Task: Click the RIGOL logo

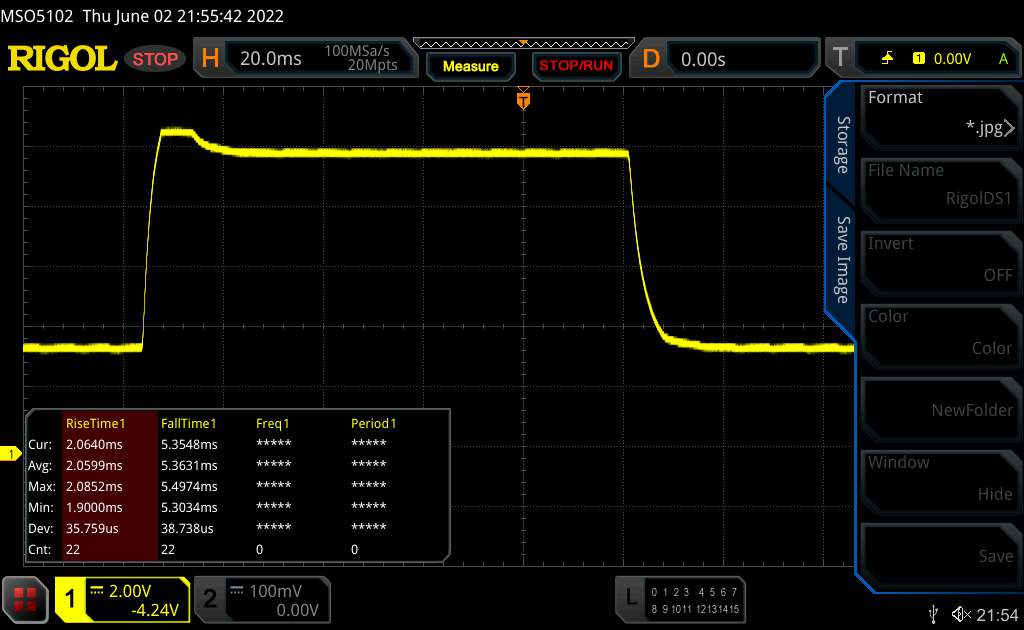Action: tap(62, 58)
